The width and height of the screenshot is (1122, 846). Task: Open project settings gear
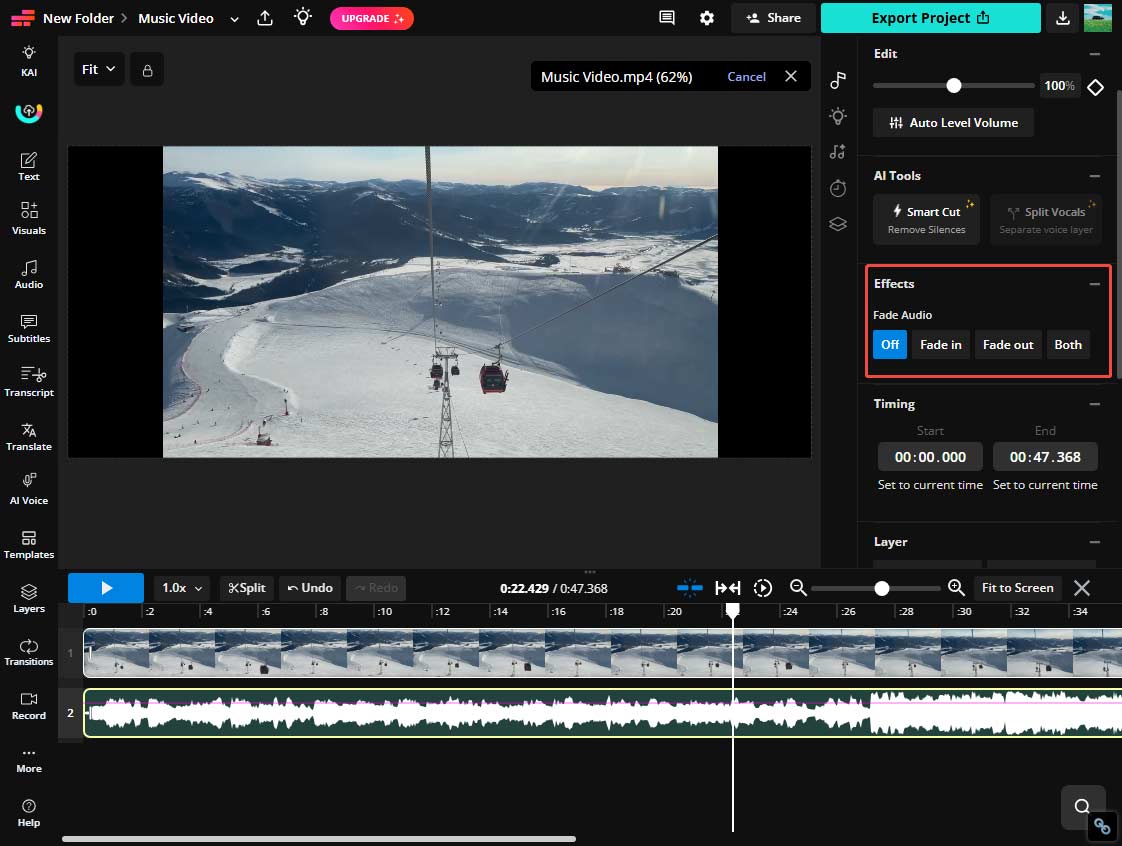(x=706, y=18)
